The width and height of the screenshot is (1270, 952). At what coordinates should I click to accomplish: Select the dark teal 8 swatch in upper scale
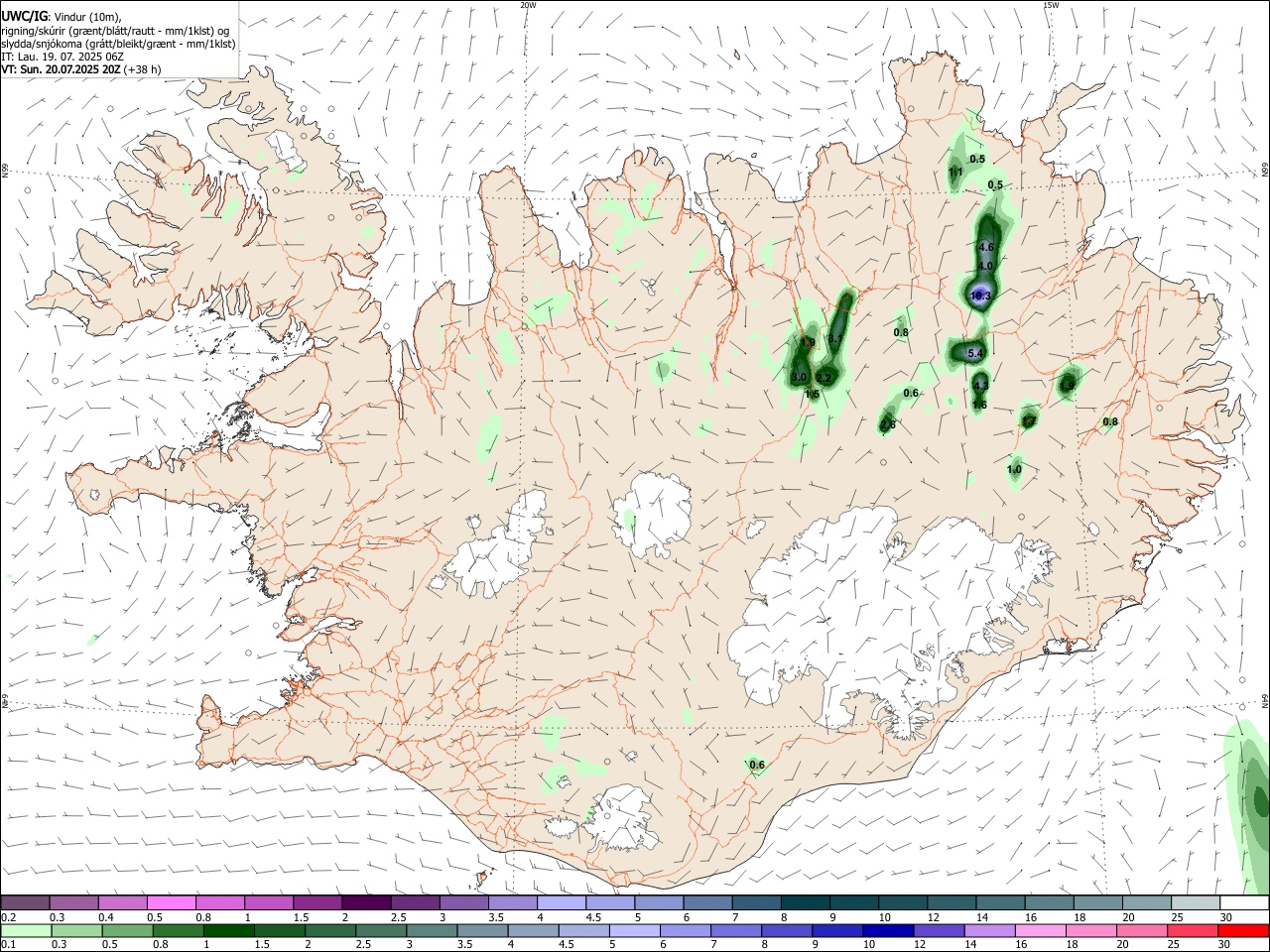pos(806,902)
